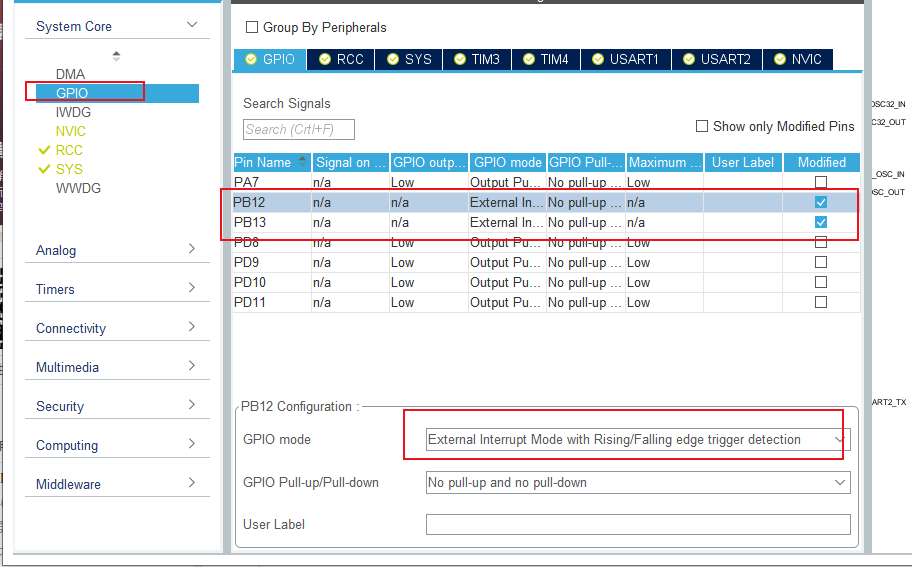Click PD10 Output Push Pull mode cell
Screen dimensions: 912x567
507,282
